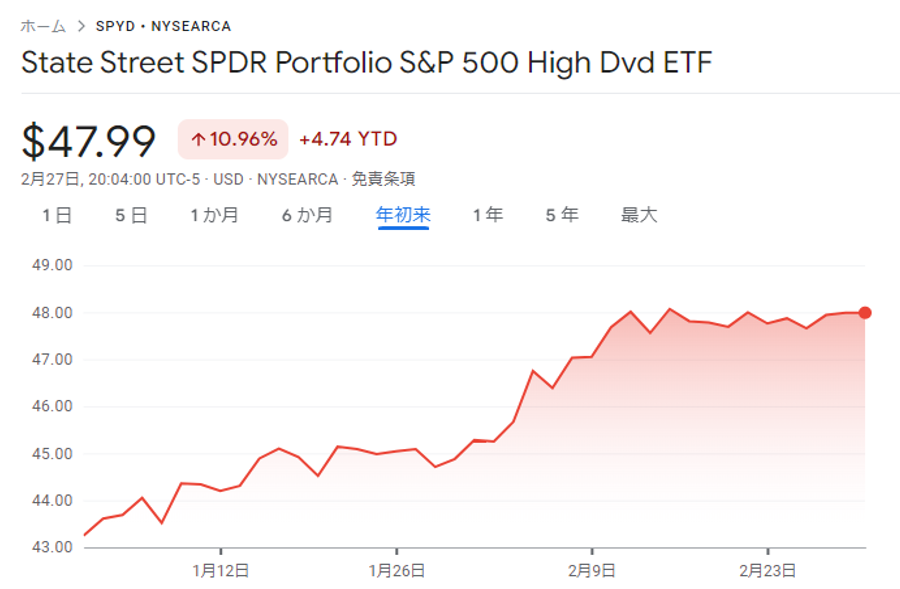
Task: Click the 2月9日 date axis label
Action: (592, 570)
